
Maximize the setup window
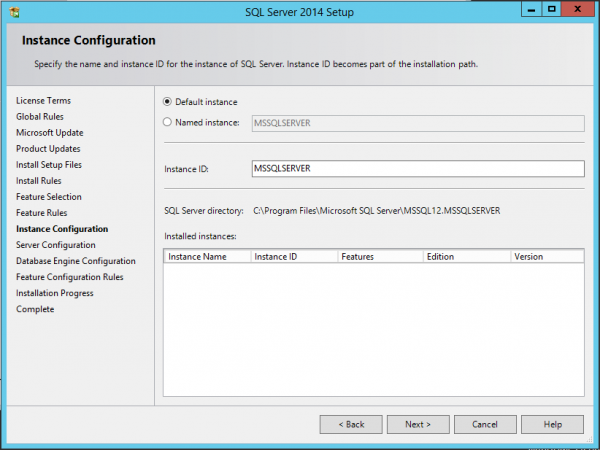551,9
